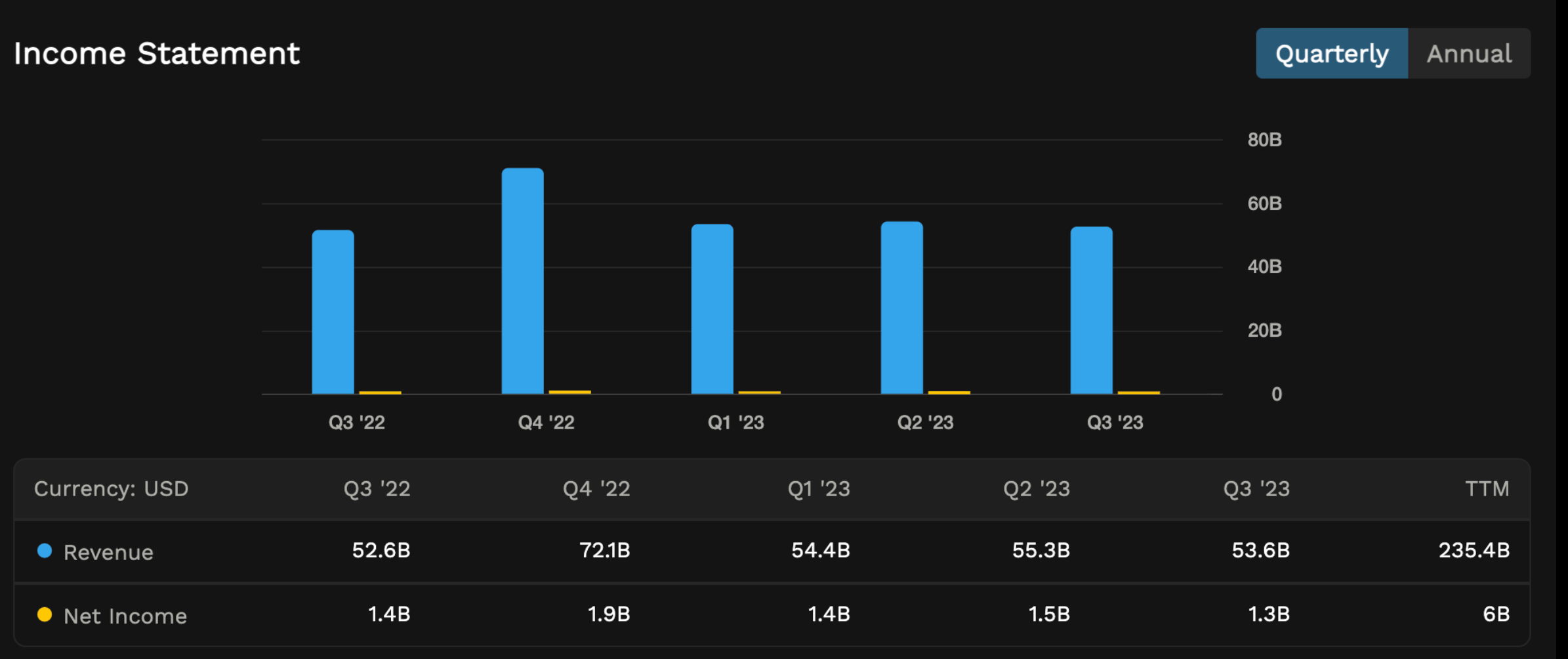Click the Q3 '23 revenue bar
Image resolution: width=1568 pixels, height=659 pixels.
coord(1091,308)
